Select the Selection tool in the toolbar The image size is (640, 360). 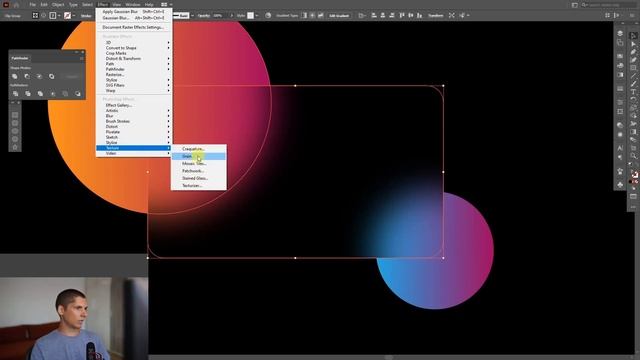point(633,36)
